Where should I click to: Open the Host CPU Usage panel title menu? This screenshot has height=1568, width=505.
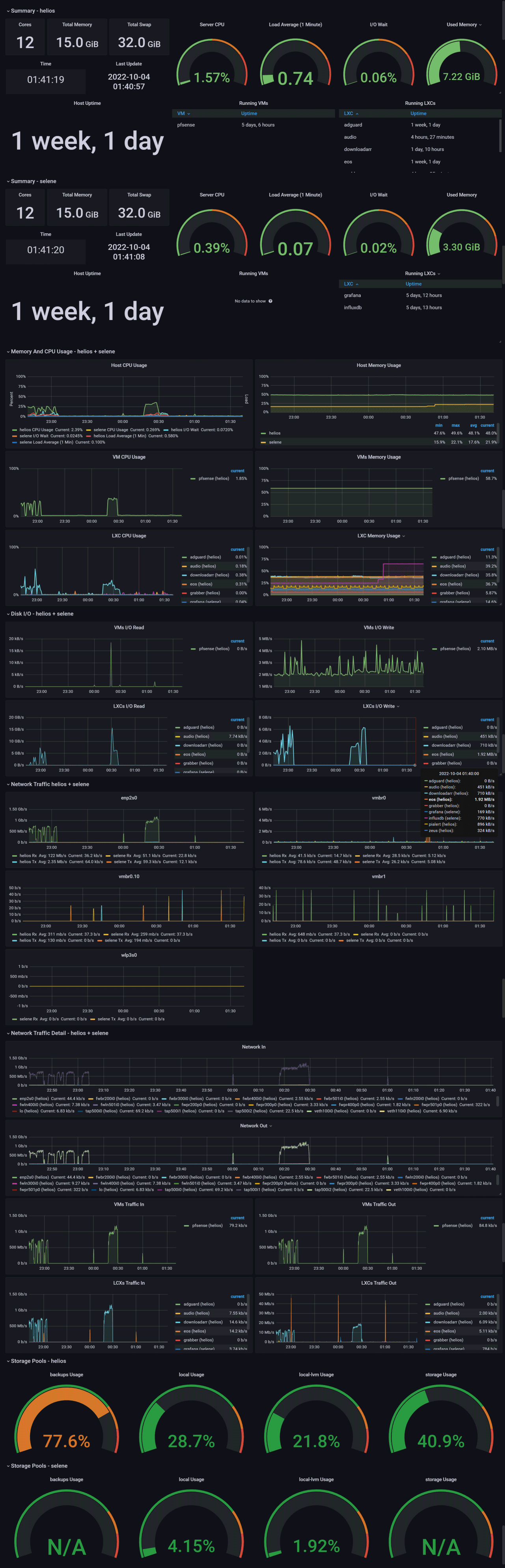(x=129, y=365)
